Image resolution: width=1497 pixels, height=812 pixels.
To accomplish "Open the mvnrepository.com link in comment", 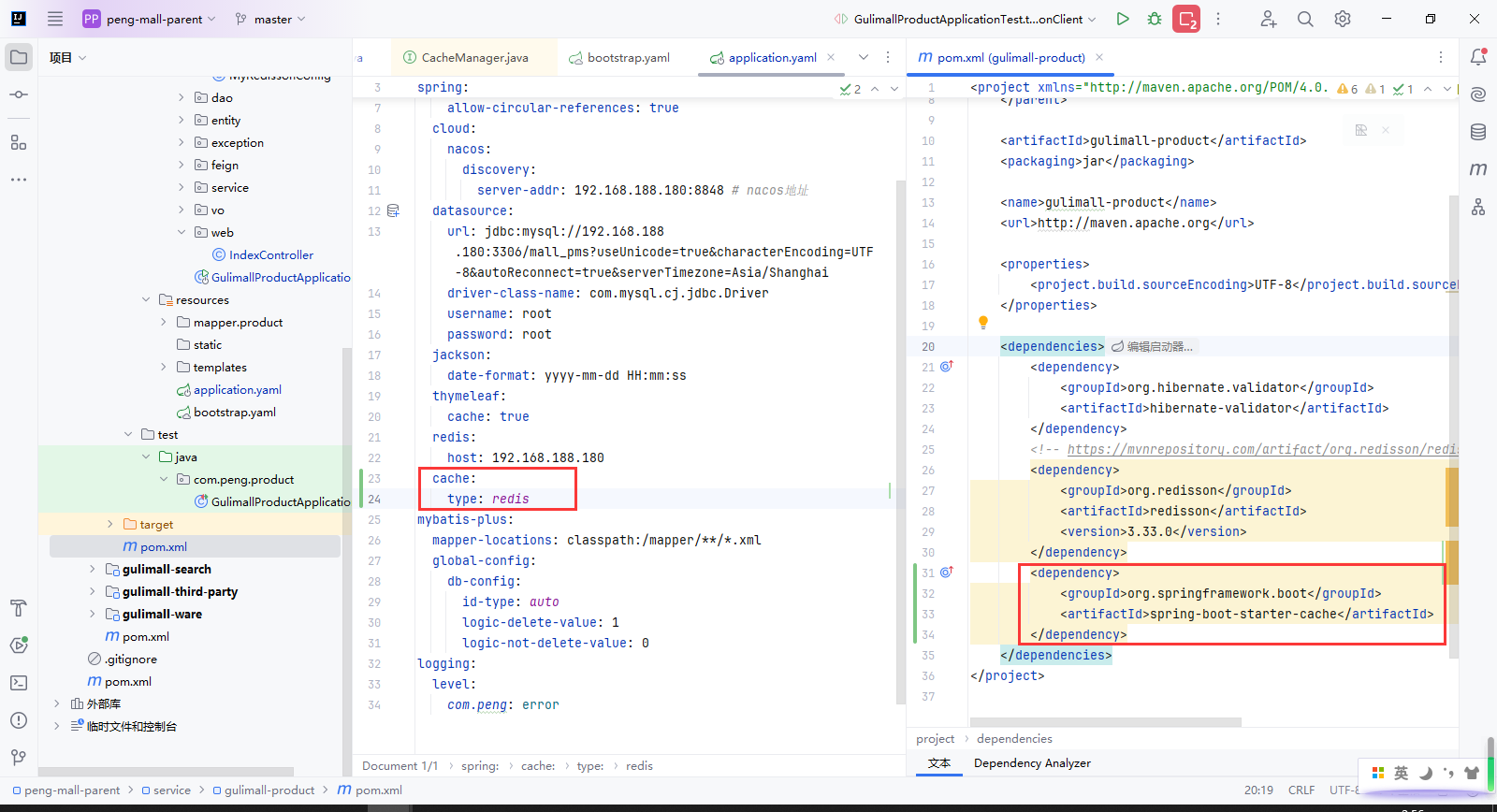I will tap(1263, 449).
